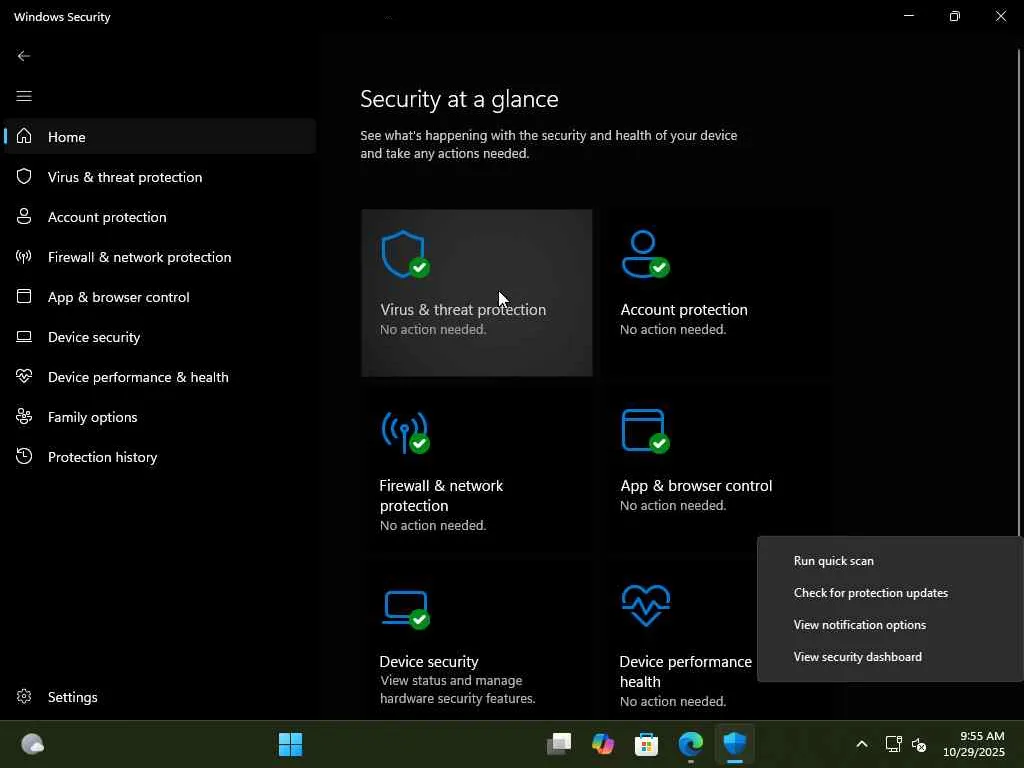Click the window icon for App & browser control in sidebar
Screen dimensions: 1024x768
(x=24, y=296)
